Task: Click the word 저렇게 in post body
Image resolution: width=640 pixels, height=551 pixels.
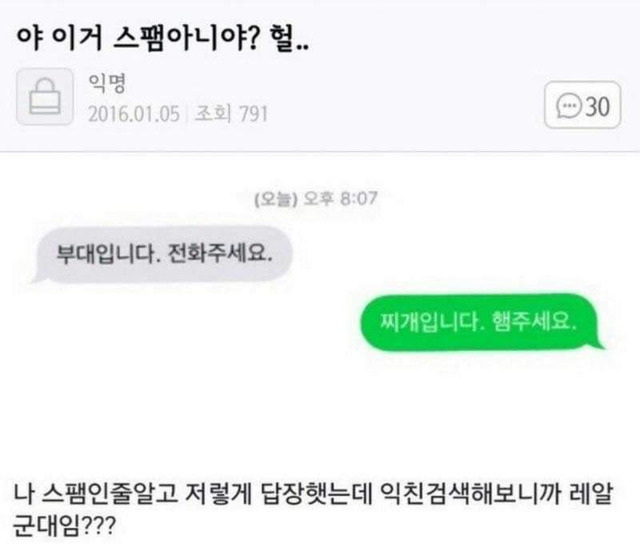Action: click(x=219, y=493)
